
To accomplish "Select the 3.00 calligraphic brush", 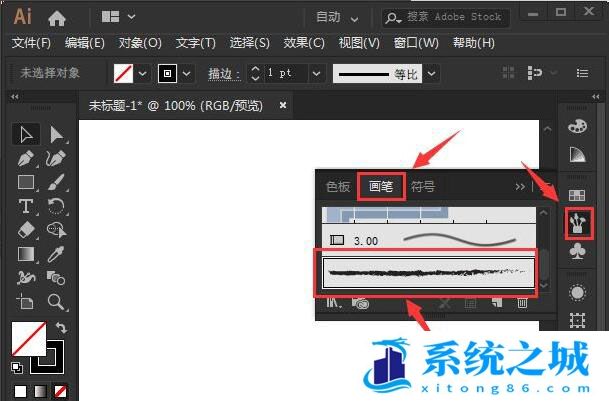I will click(x=429, y=240).
